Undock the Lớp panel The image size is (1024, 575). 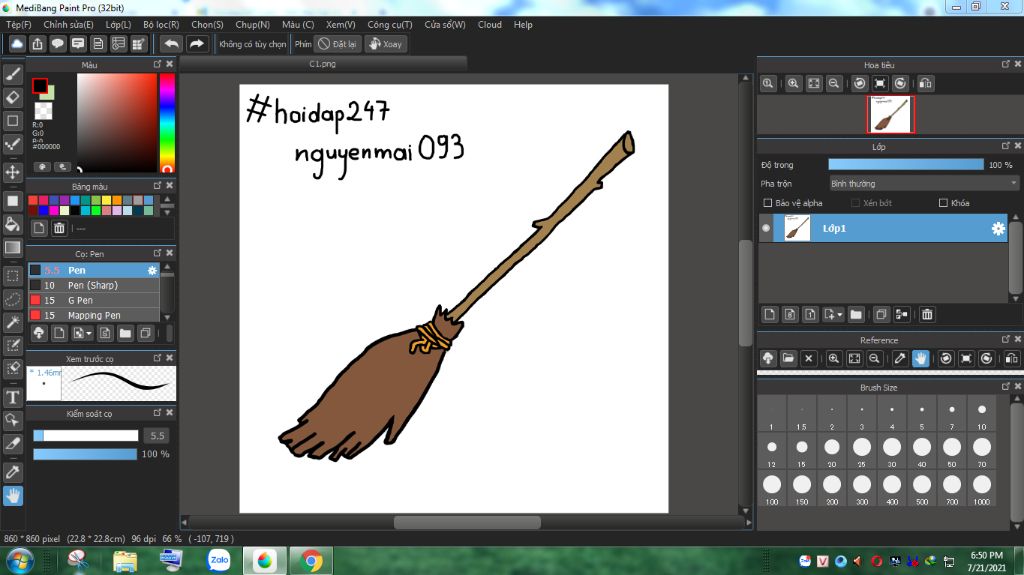pyautogui.click(x=1006, y=146)
